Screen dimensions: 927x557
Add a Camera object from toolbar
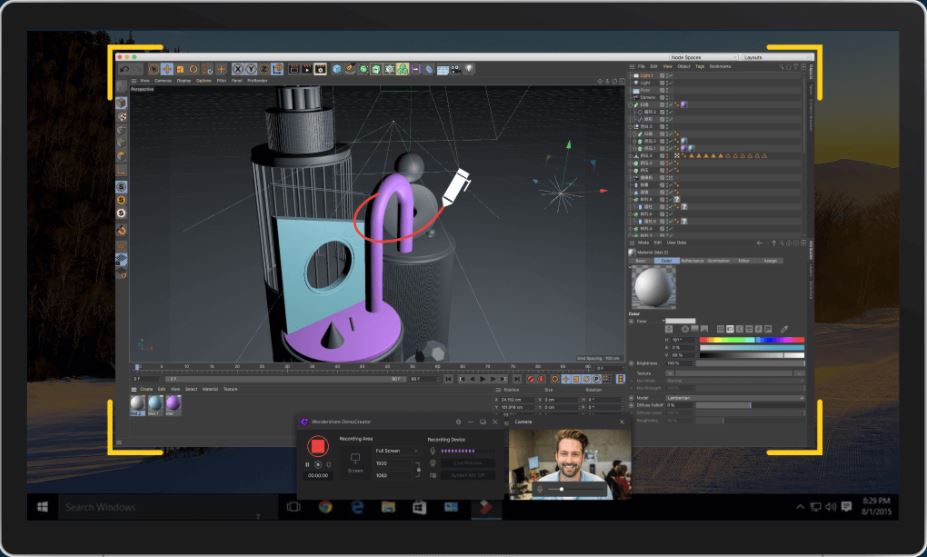(456, 69)
